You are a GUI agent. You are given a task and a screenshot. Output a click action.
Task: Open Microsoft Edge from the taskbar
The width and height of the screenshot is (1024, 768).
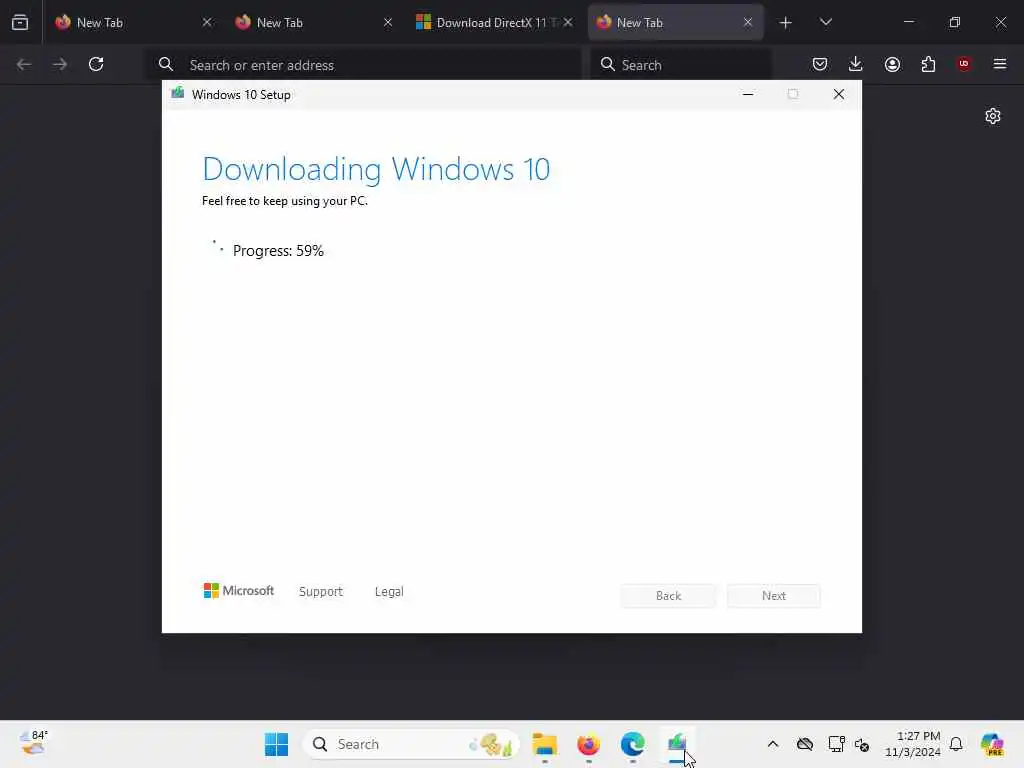click(x=632, y=744)
